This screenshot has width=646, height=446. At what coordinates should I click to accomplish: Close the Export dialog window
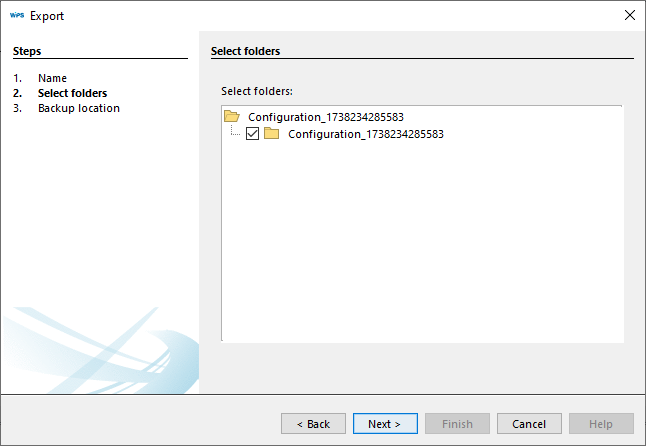point(629,15)
